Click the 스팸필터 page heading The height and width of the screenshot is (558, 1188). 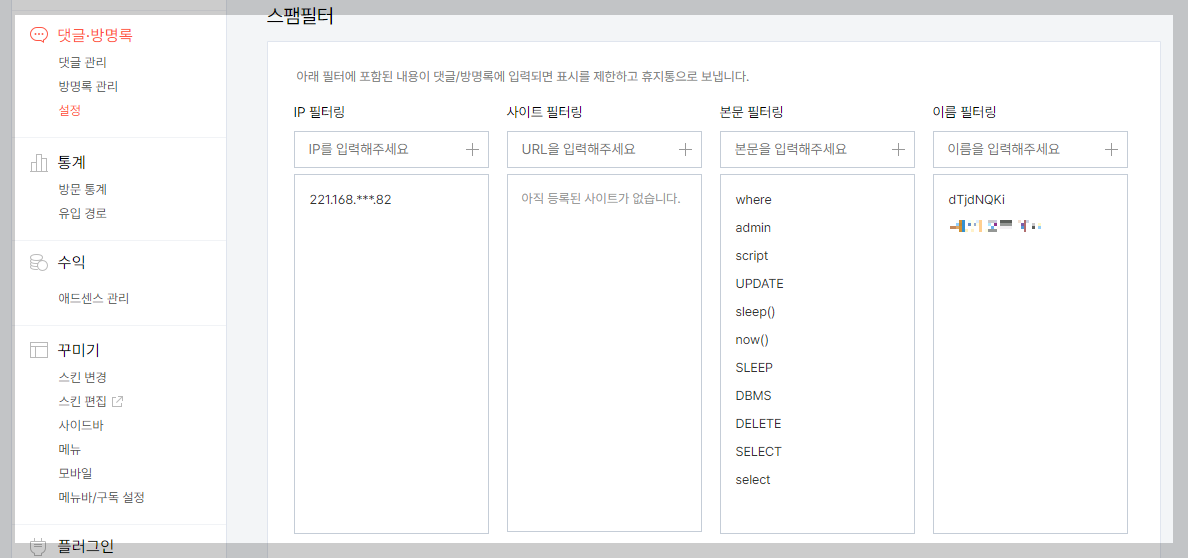pos(300,15)
